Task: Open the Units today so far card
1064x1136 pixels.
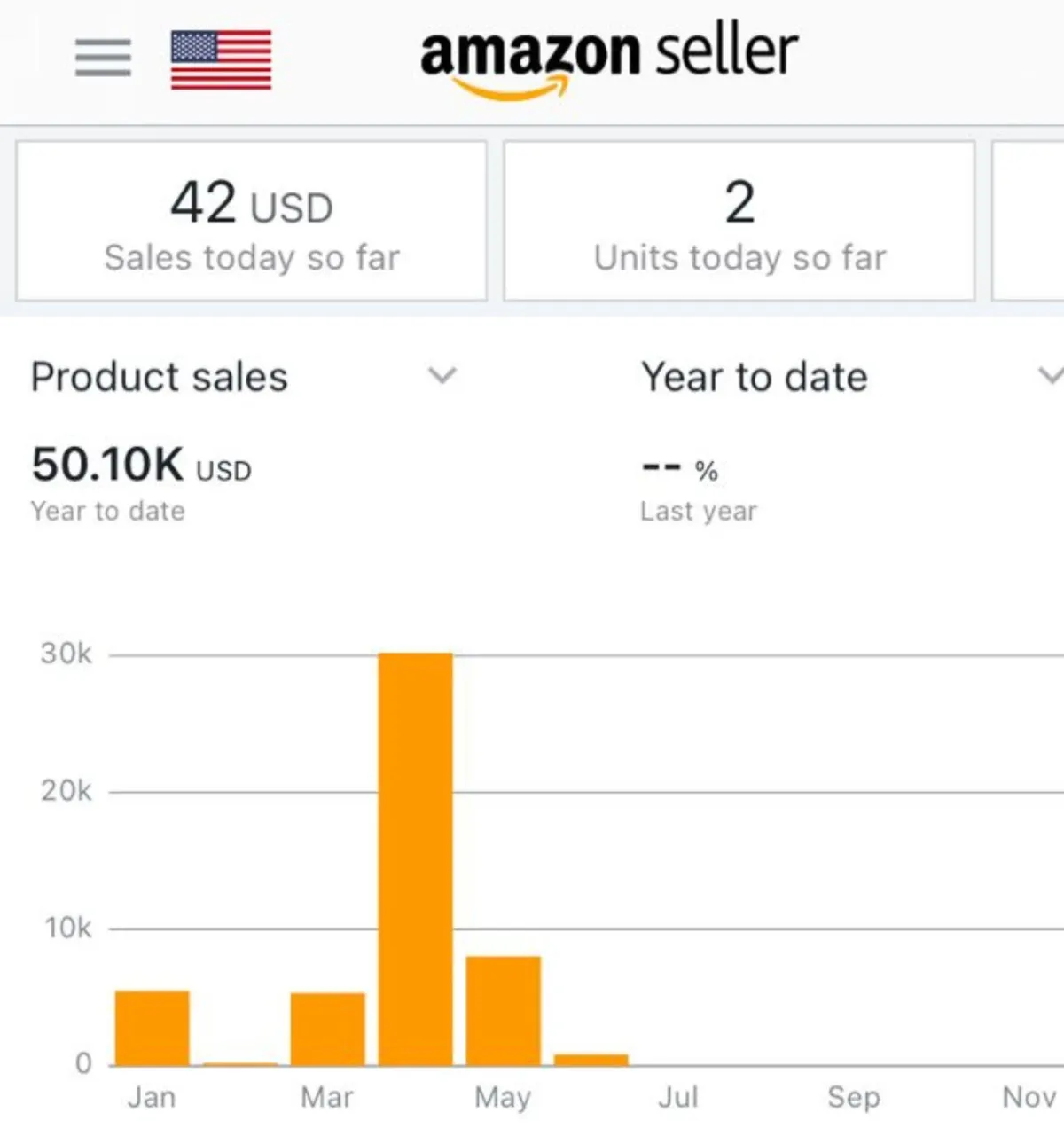Action: coord(739,221)
